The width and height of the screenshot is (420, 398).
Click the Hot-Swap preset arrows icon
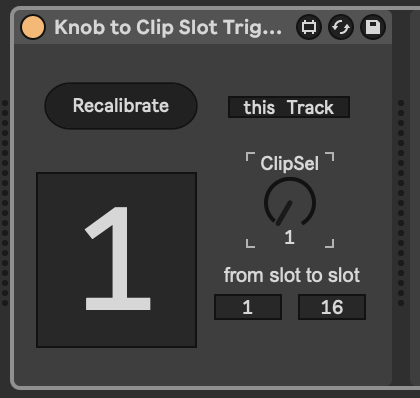pyautogui.click(x=341, y=27)
